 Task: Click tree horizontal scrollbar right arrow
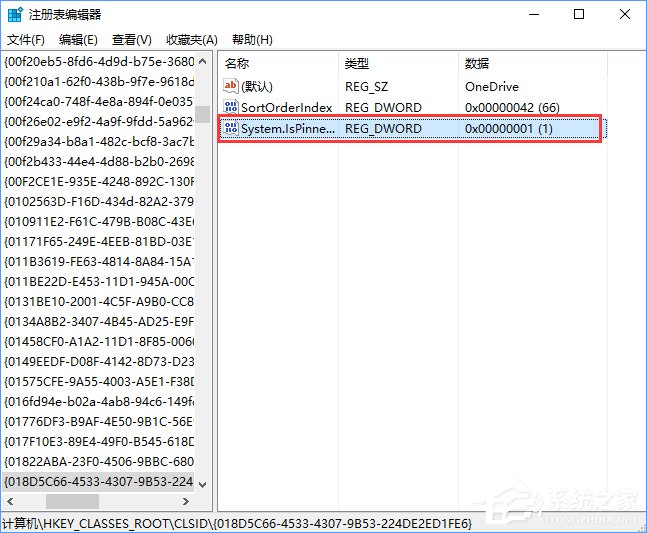(x=186, y=502)
